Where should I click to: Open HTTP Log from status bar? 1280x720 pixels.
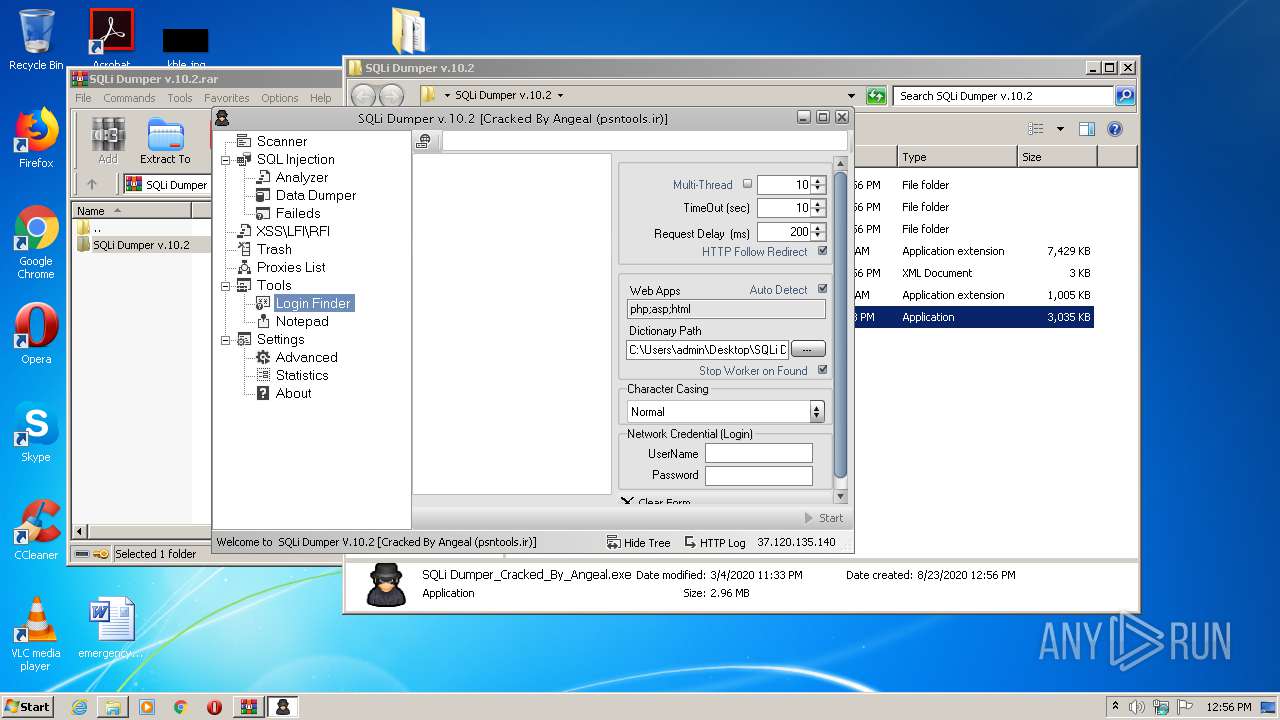(714, 542)
